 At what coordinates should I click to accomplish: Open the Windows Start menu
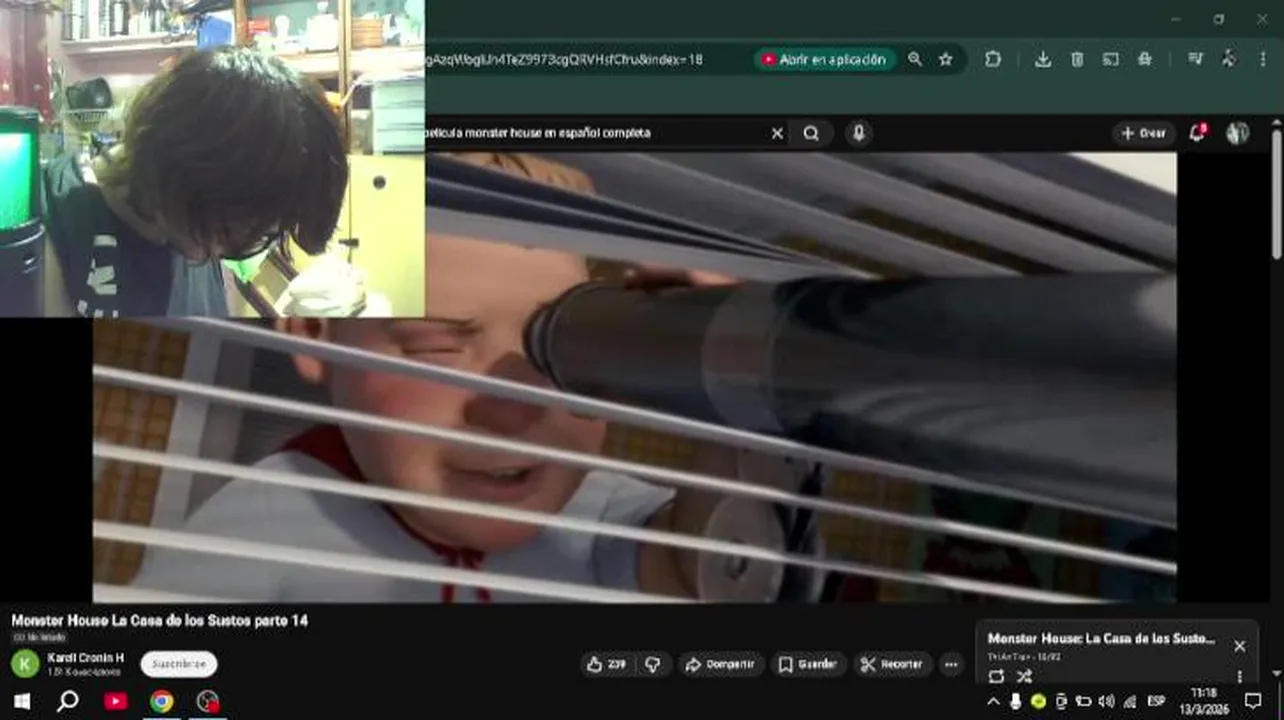coord(21,701)
